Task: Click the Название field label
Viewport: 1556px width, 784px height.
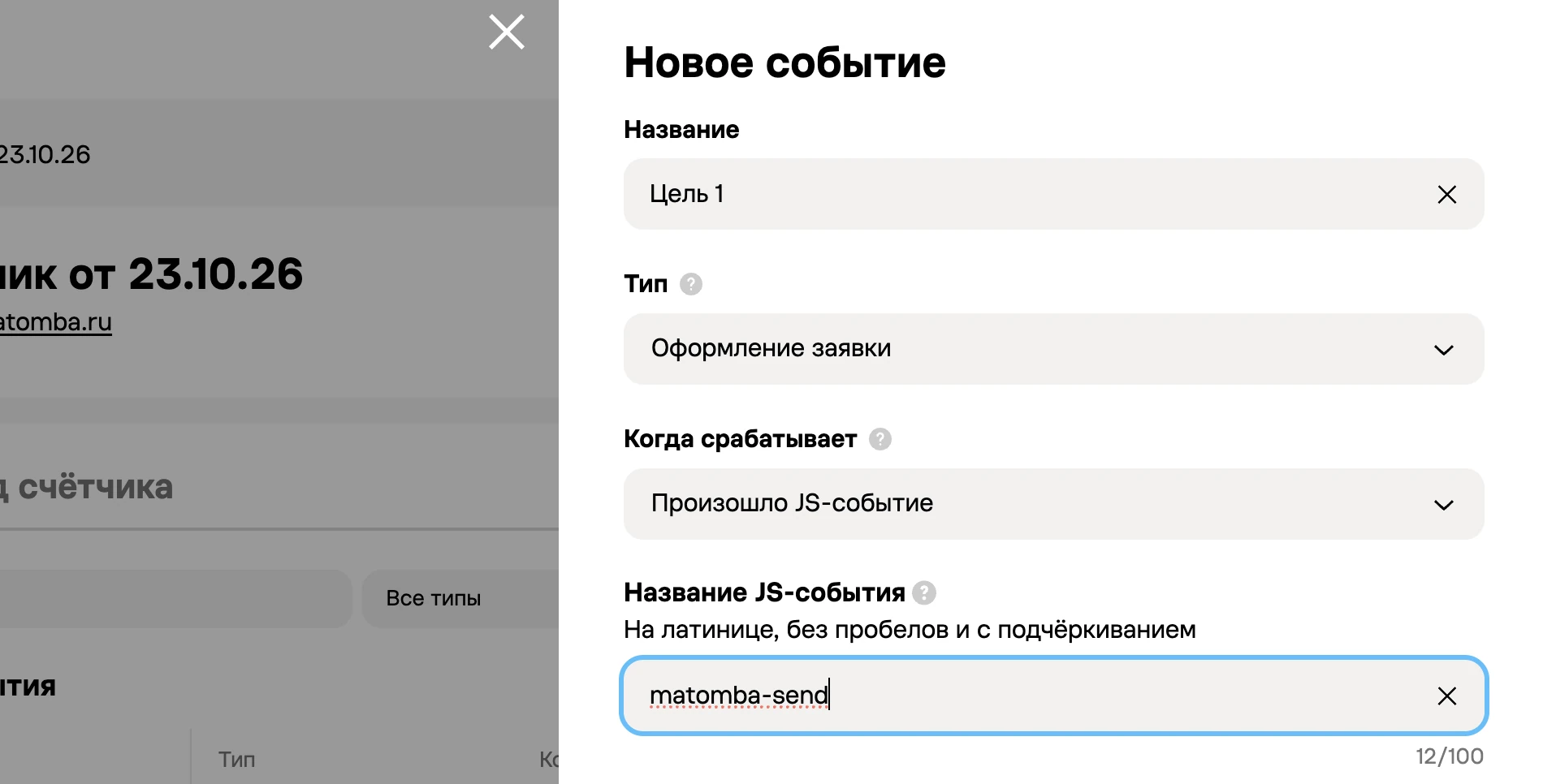Action: coord(681,130)
